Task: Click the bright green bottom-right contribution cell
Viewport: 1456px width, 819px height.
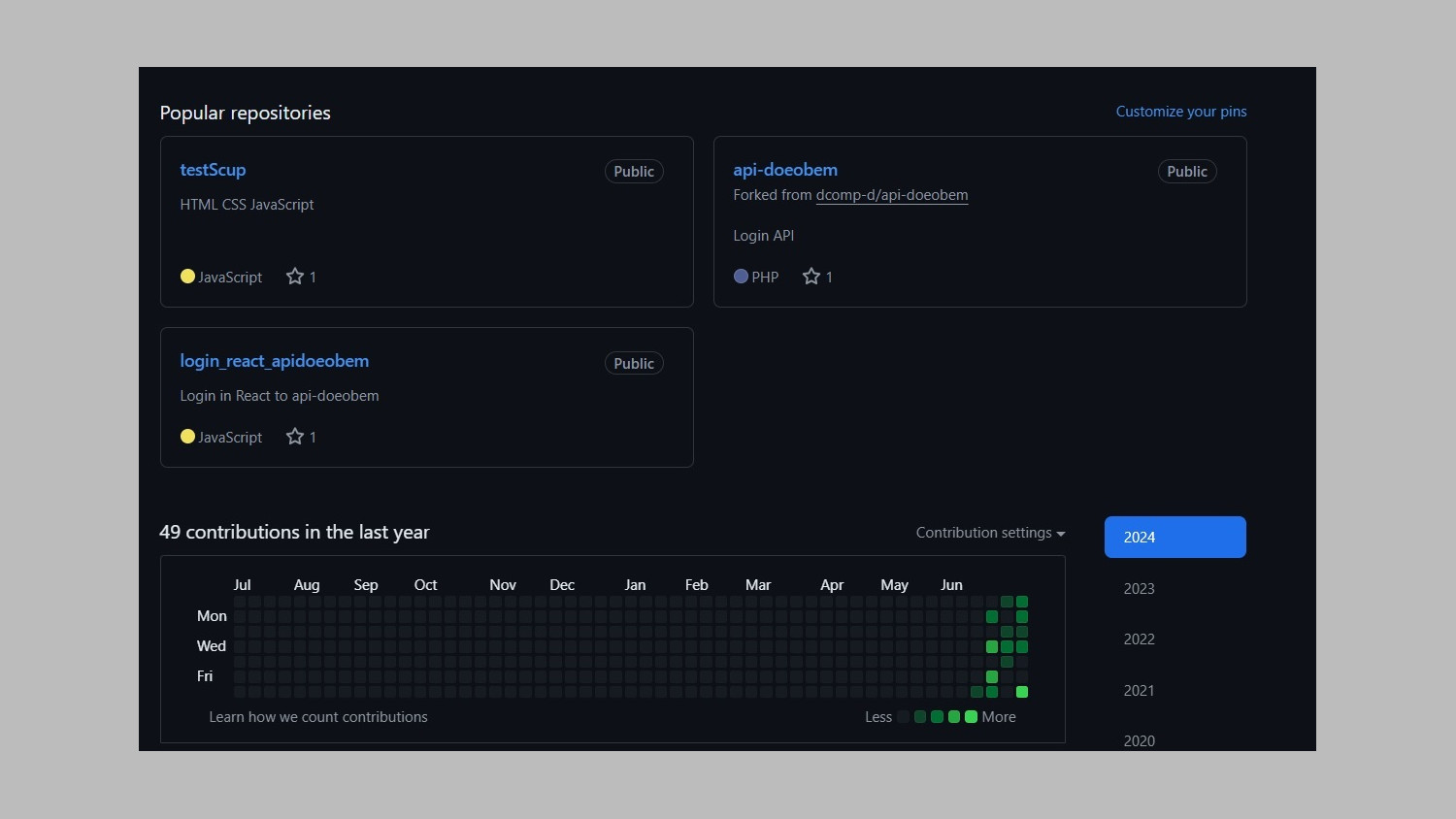Action: [1022, 692]
